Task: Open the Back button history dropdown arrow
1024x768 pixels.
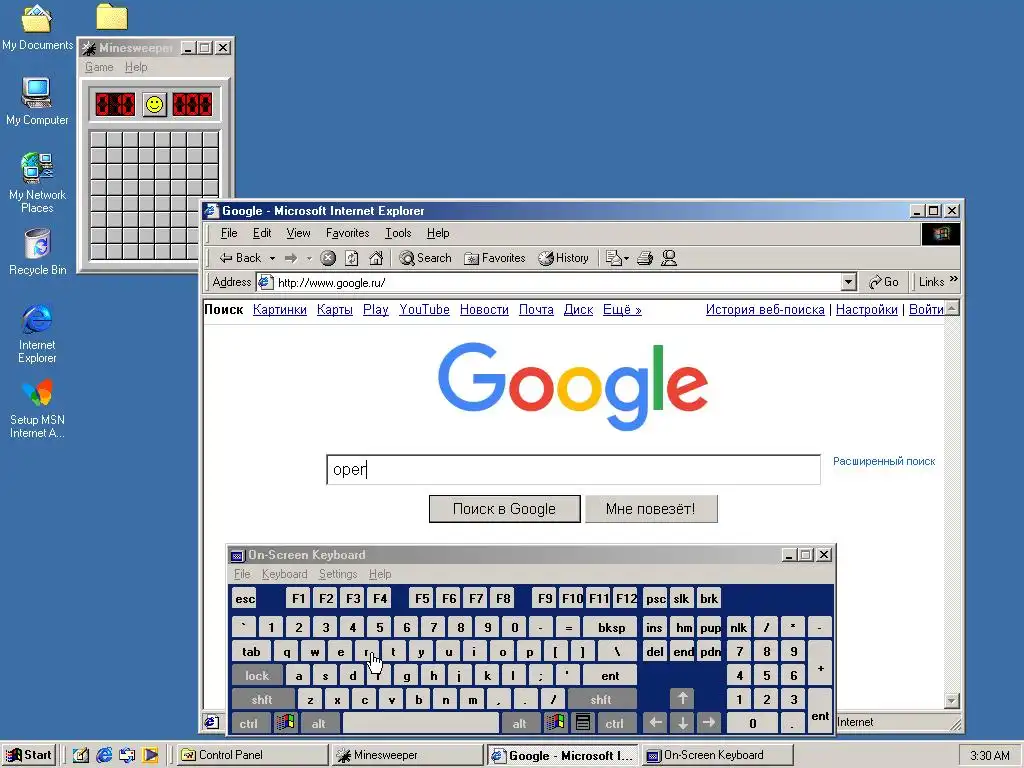Action: [x=272, y=259]
